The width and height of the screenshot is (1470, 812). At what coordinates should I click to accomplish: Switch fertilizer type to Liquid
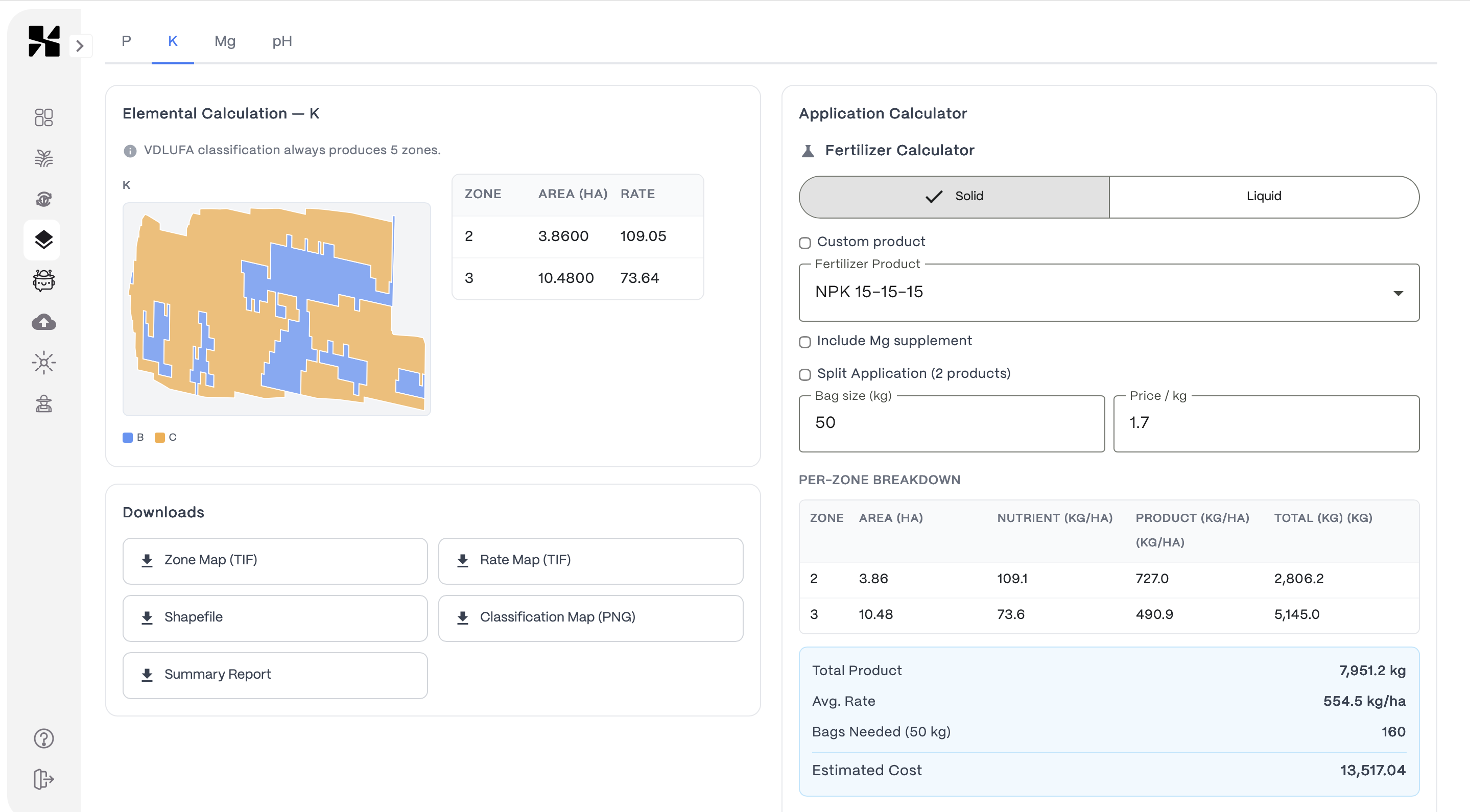(1264, 196)
